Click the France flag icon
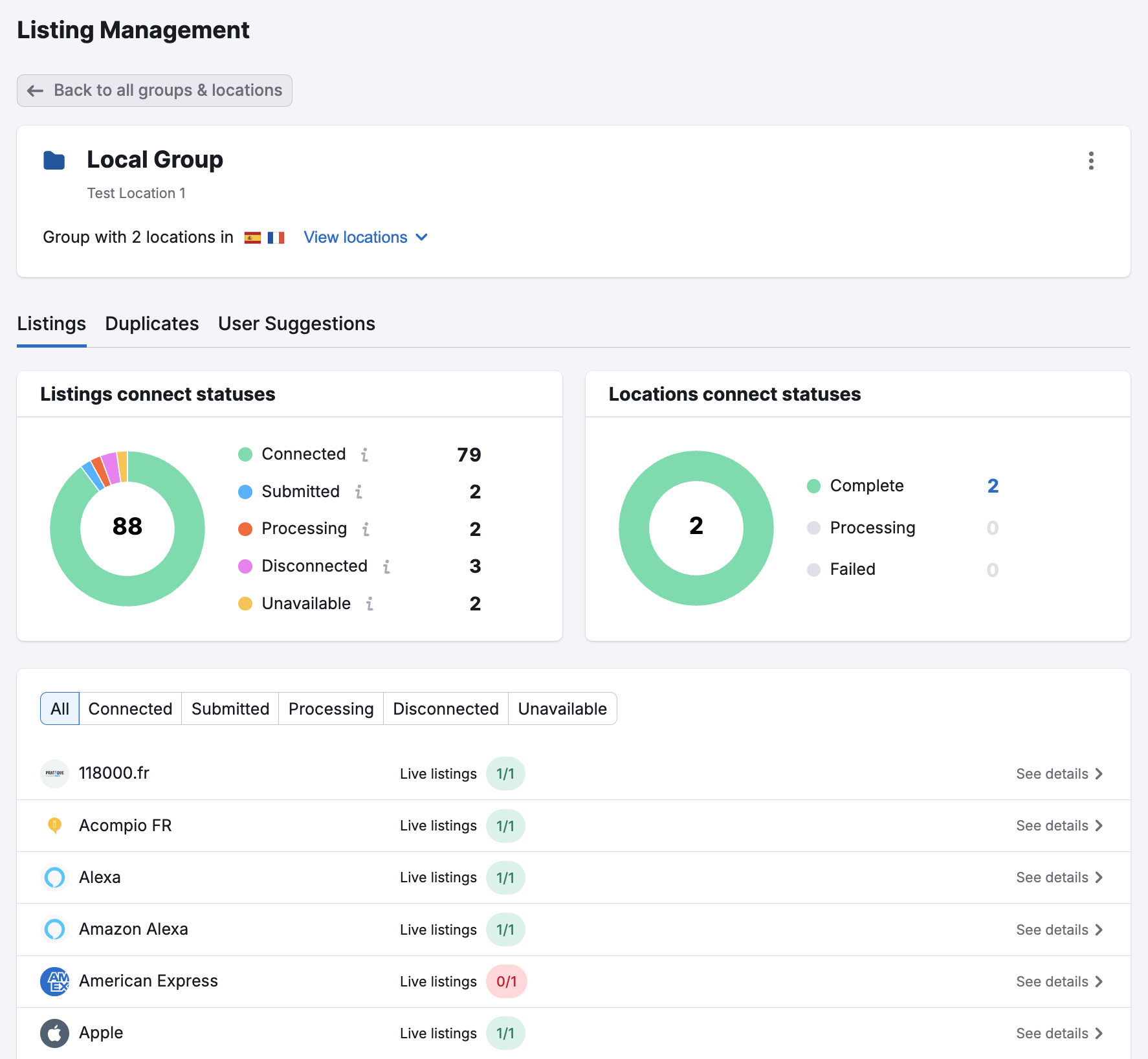 coord(276,238)
